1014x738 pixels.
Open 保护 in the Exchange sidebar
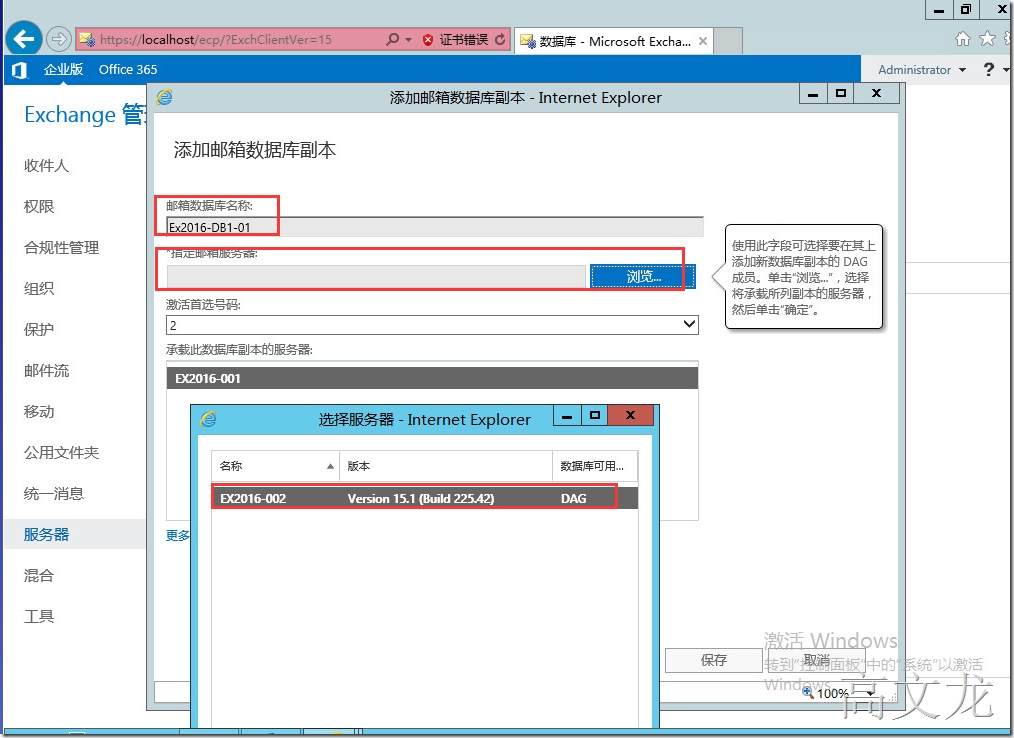[39, 329]
